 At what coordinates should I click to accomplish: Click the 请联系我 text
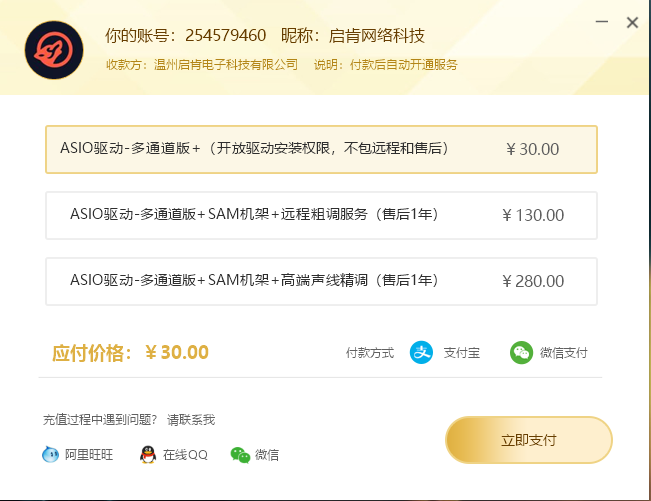[x=191, y=420]
